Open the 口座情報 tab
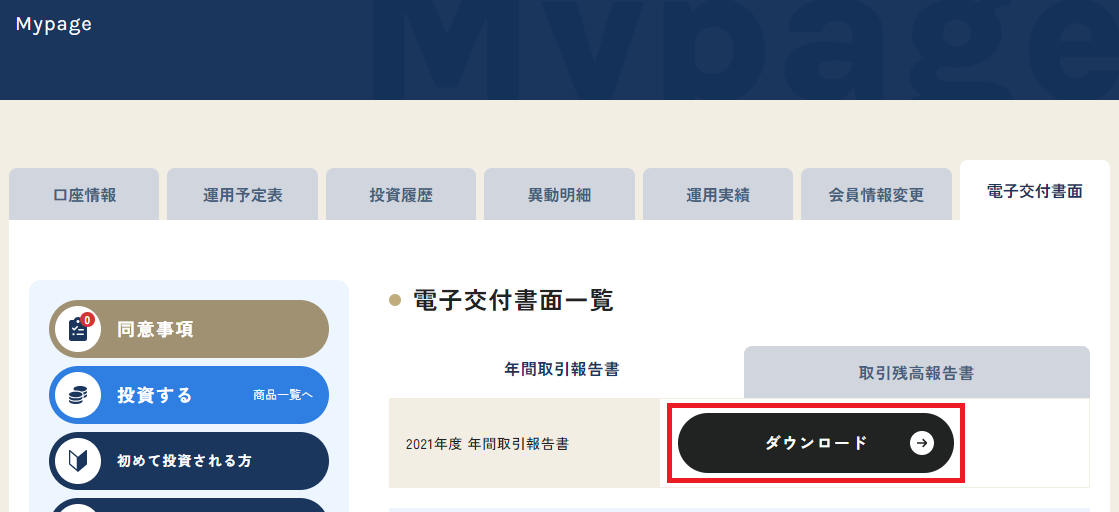Image resolution: width=1119 pixels, height=512 pixels. pyautogui.click(x=84, y=194)
